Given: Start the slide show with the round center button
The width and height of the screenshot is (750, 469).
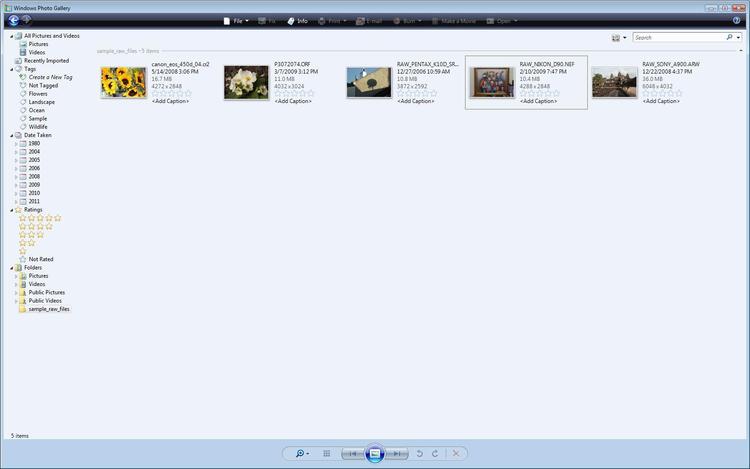Looking at the screenshot, I should (375, 453).
